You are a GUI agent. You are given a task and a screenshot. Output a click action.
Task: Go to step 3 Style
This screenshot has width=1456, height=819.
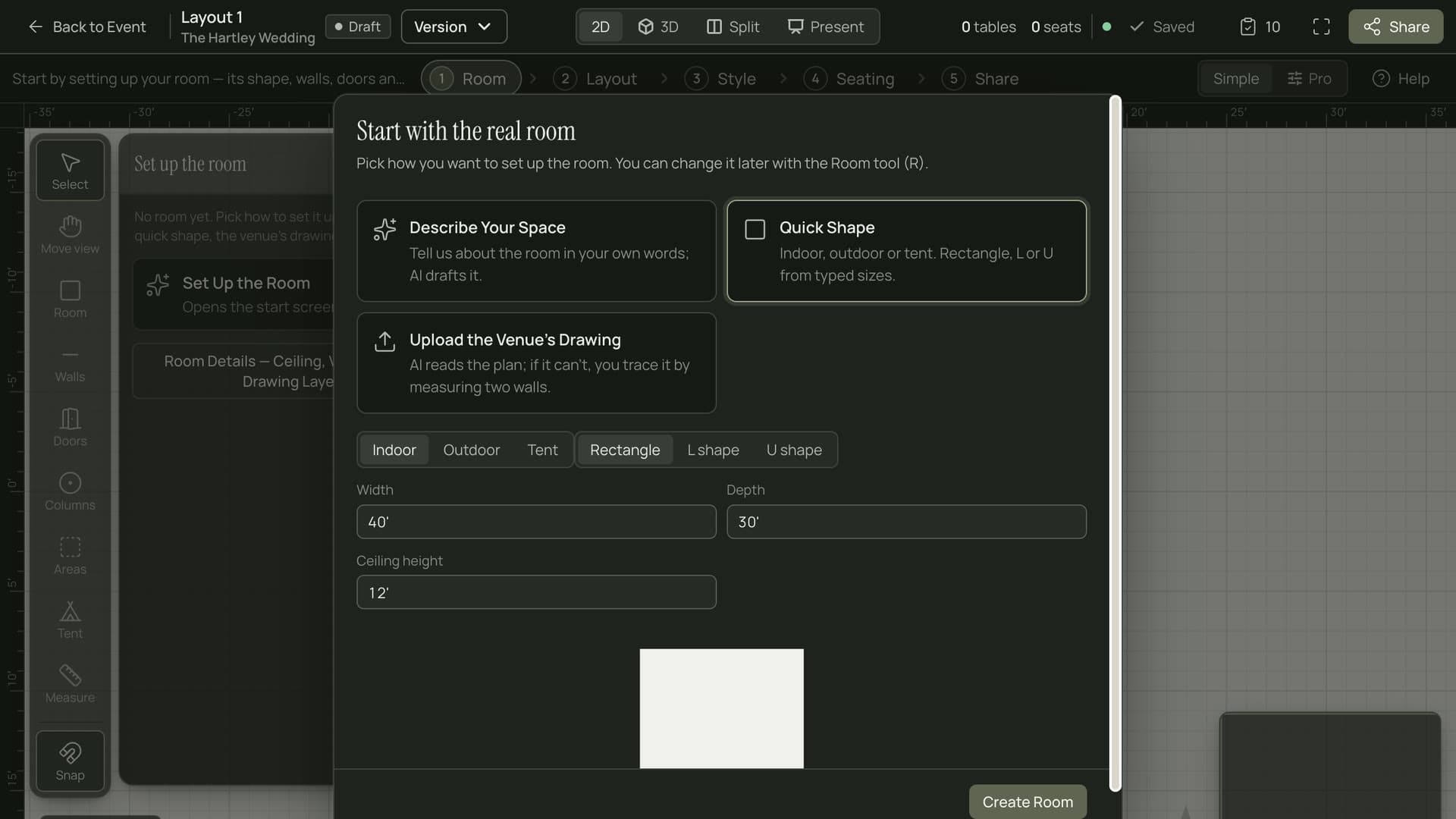(720, 78)
